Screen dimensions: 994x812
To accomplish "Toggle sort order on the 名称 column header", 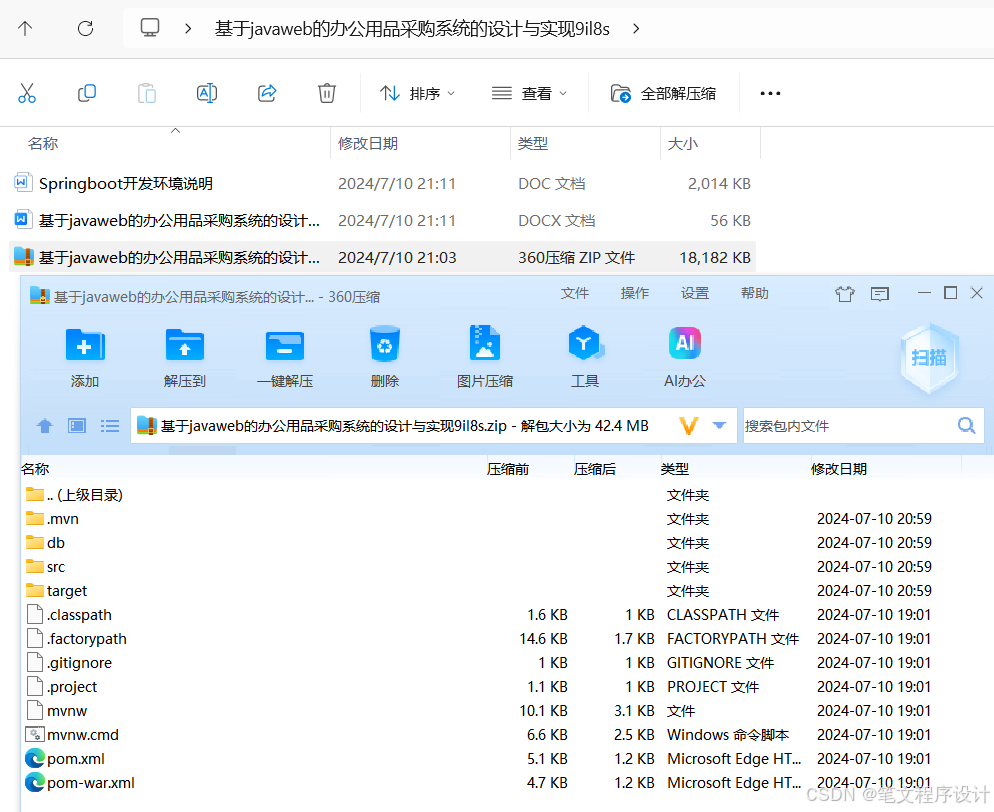I will click(x=43, y=143).
